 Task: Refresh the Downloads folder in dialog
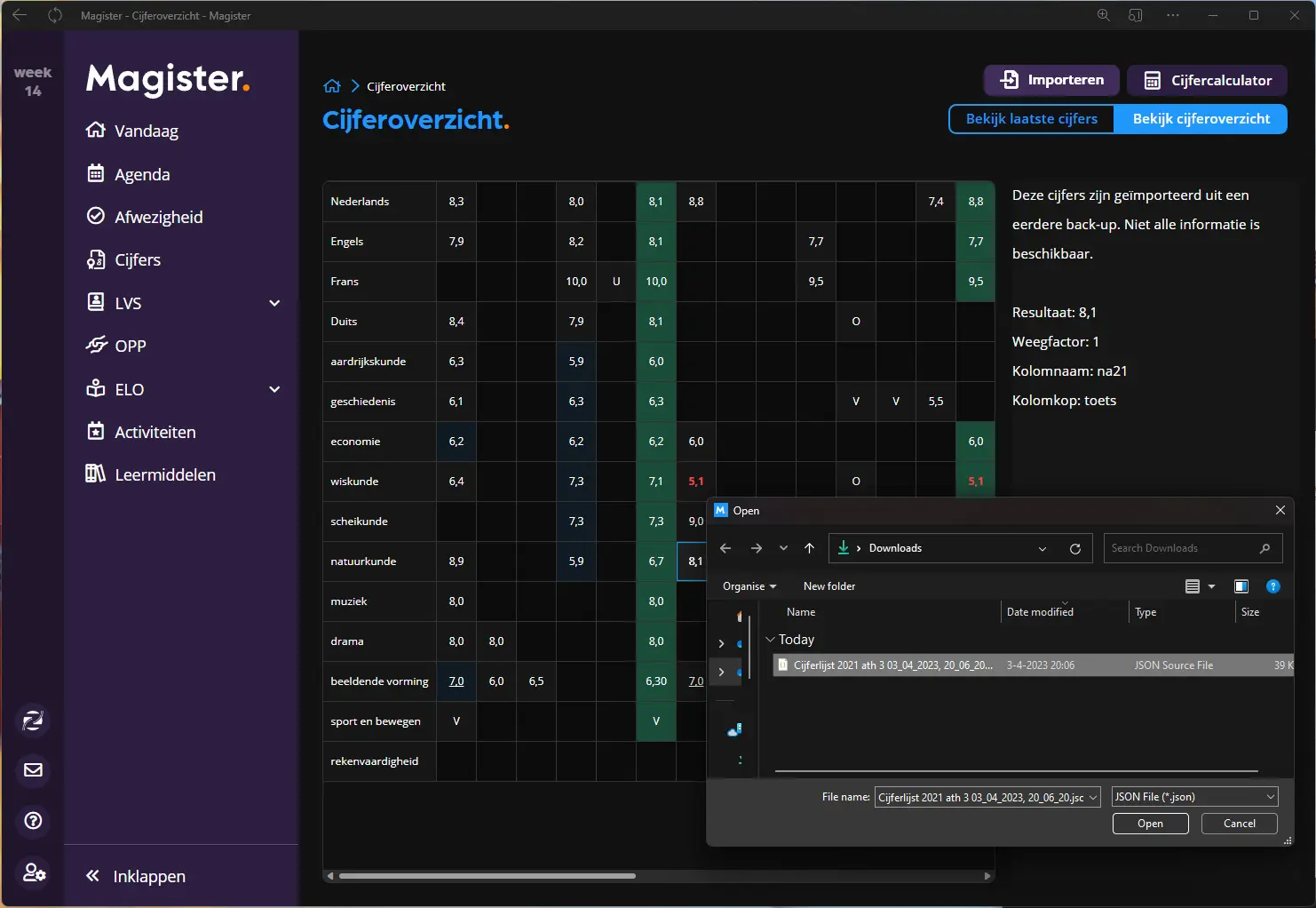click(1074, 549)
